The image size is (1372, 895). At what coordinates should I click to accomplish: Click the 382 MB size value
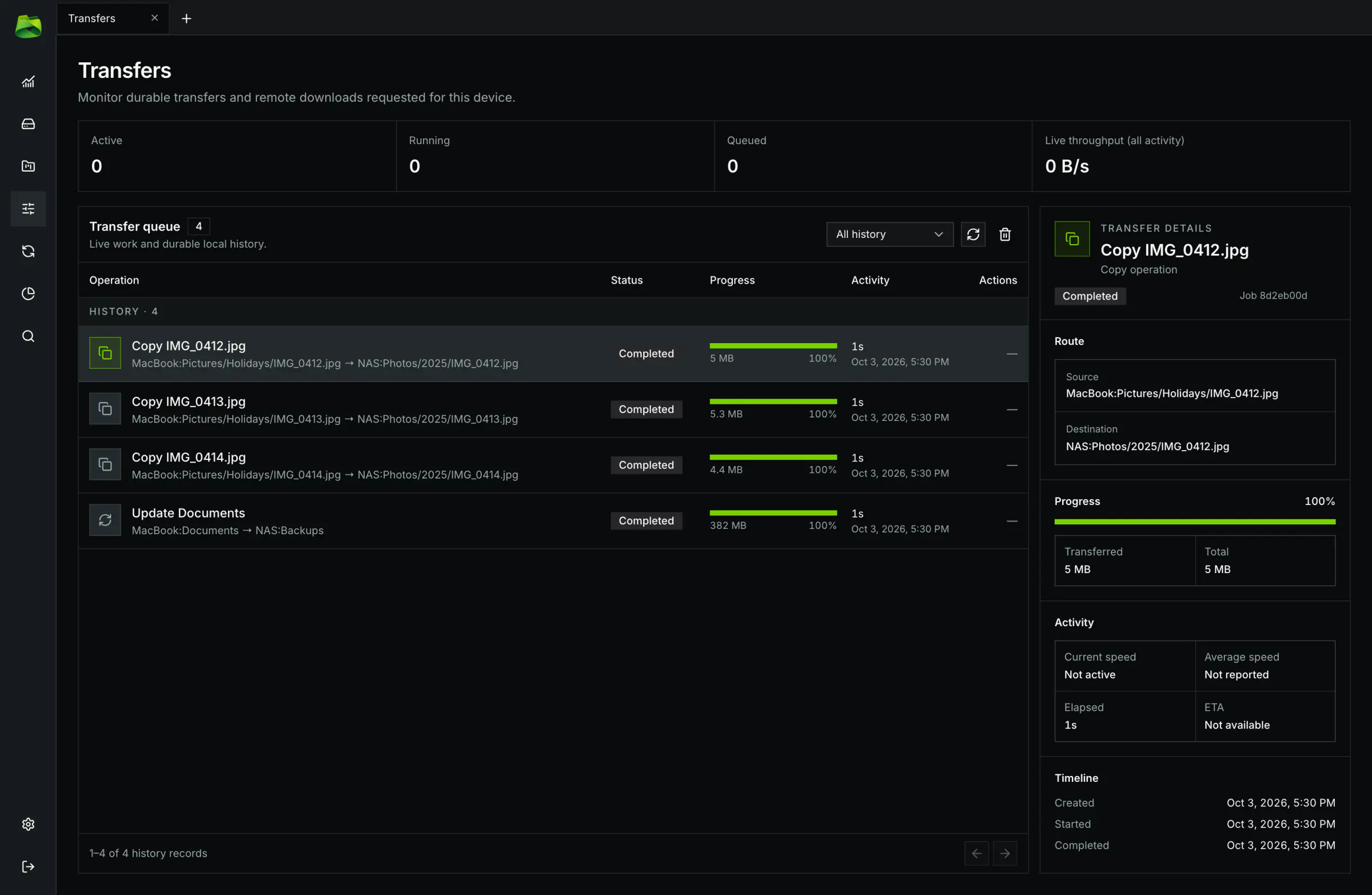coord(728,526)
